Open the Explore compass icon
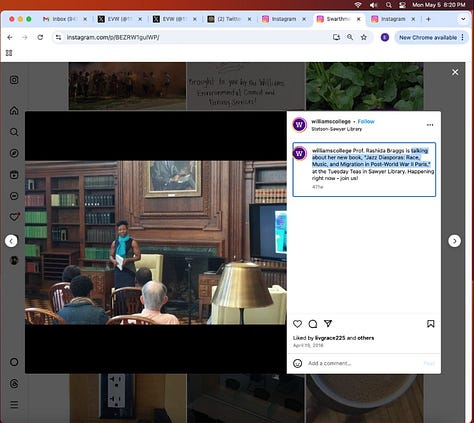 (x=14, y=153)
